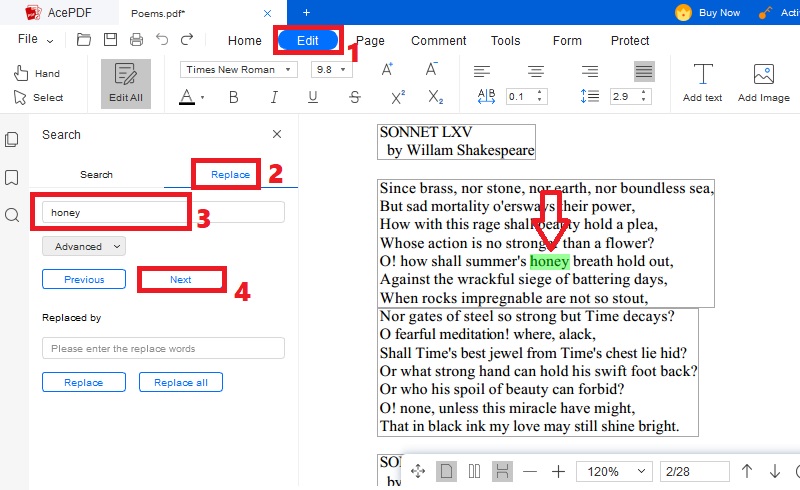Open a file with the folder icon

(x=84, y=39)
